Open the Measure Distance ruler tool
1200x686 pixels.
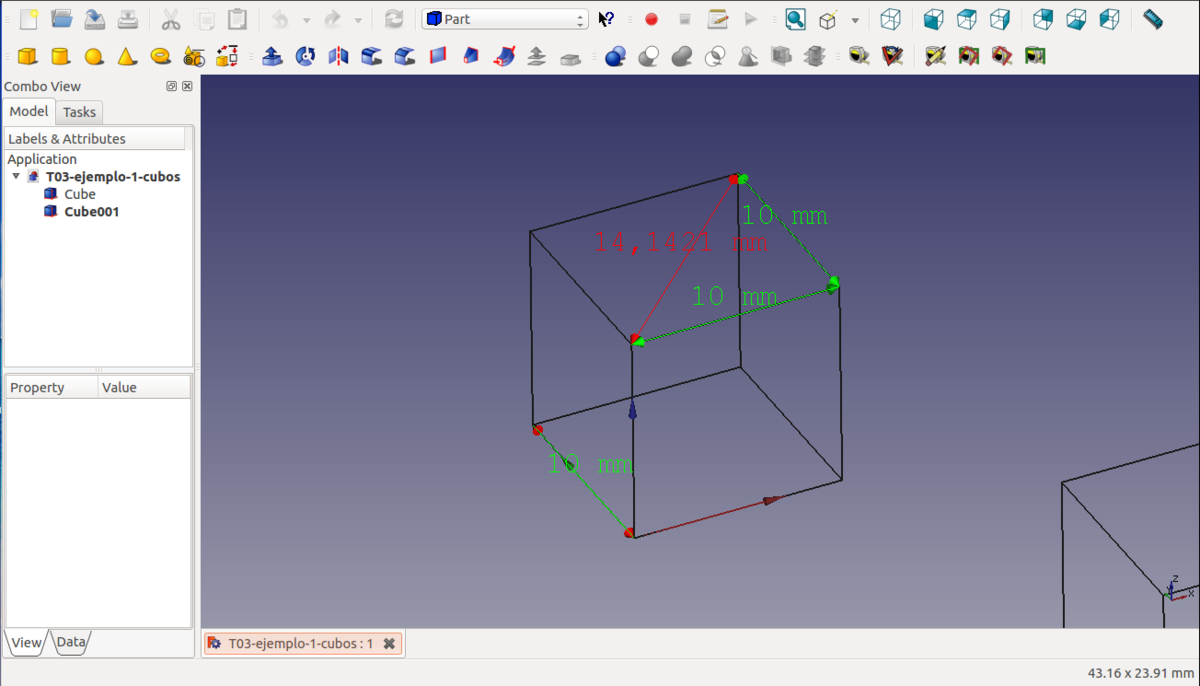coord(1153,19)
